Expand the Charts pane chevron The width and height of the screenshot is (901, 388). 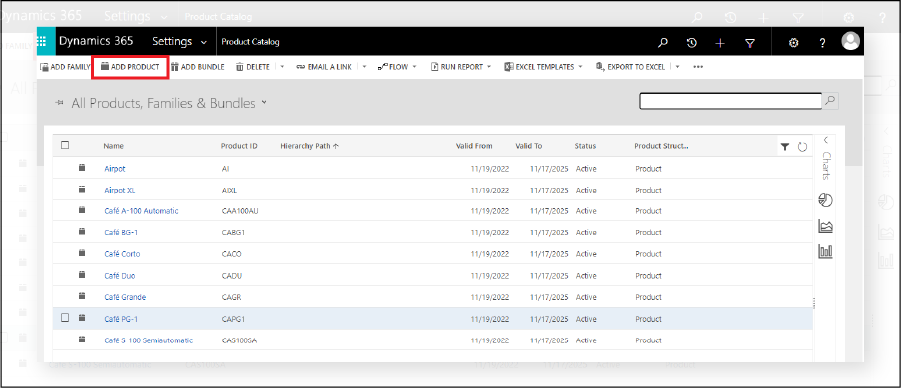click(826, 140)
